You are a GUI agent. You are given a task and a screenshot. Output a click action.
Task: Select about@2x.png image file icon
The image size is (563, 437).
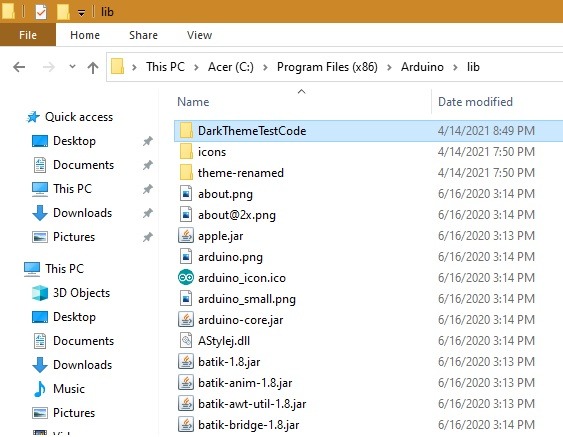(186, 215)
